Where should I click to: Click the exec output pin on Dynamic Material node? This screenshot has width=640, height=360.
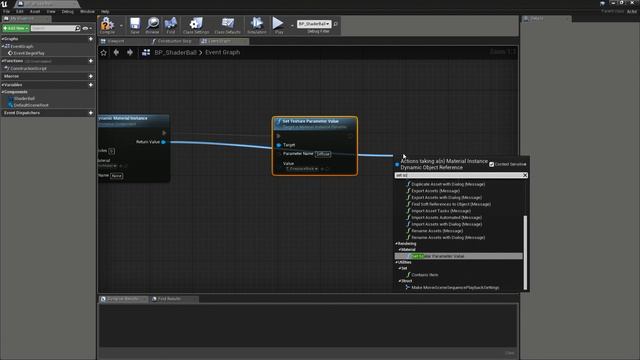tap(164, 133)
